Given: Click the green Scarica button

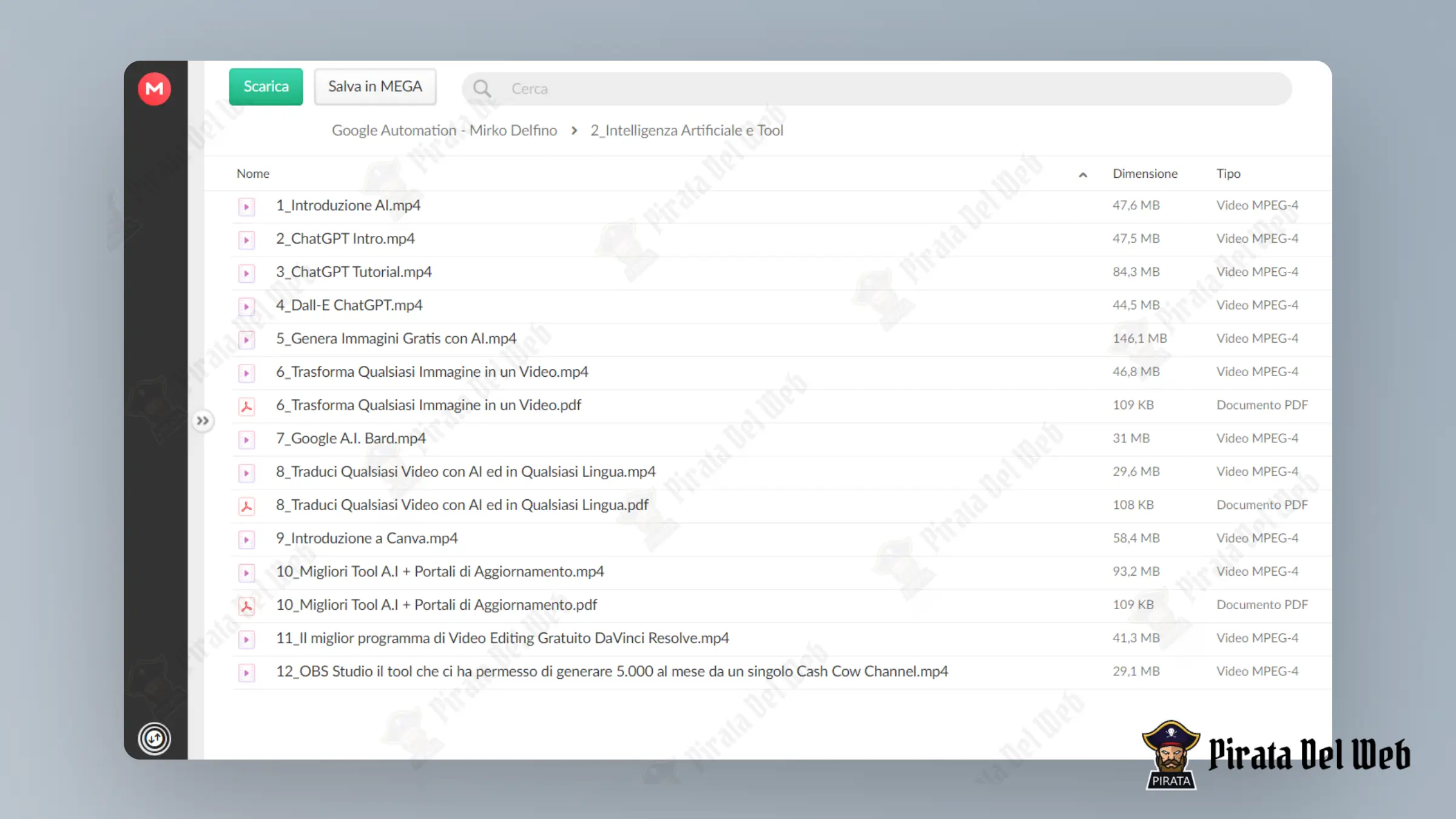Looking at the screenshot, I should (266, 86).
